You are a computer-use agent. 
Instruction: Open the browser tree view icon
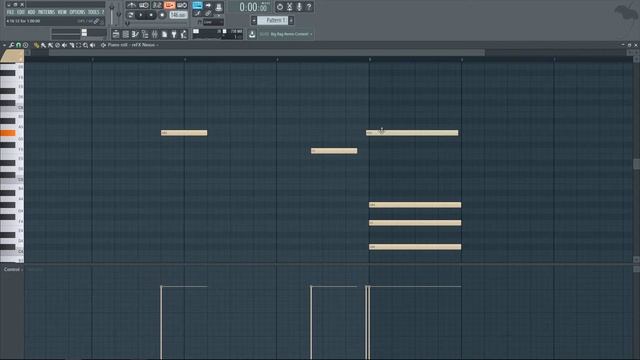pyautogui.click(x=145, y=34)
